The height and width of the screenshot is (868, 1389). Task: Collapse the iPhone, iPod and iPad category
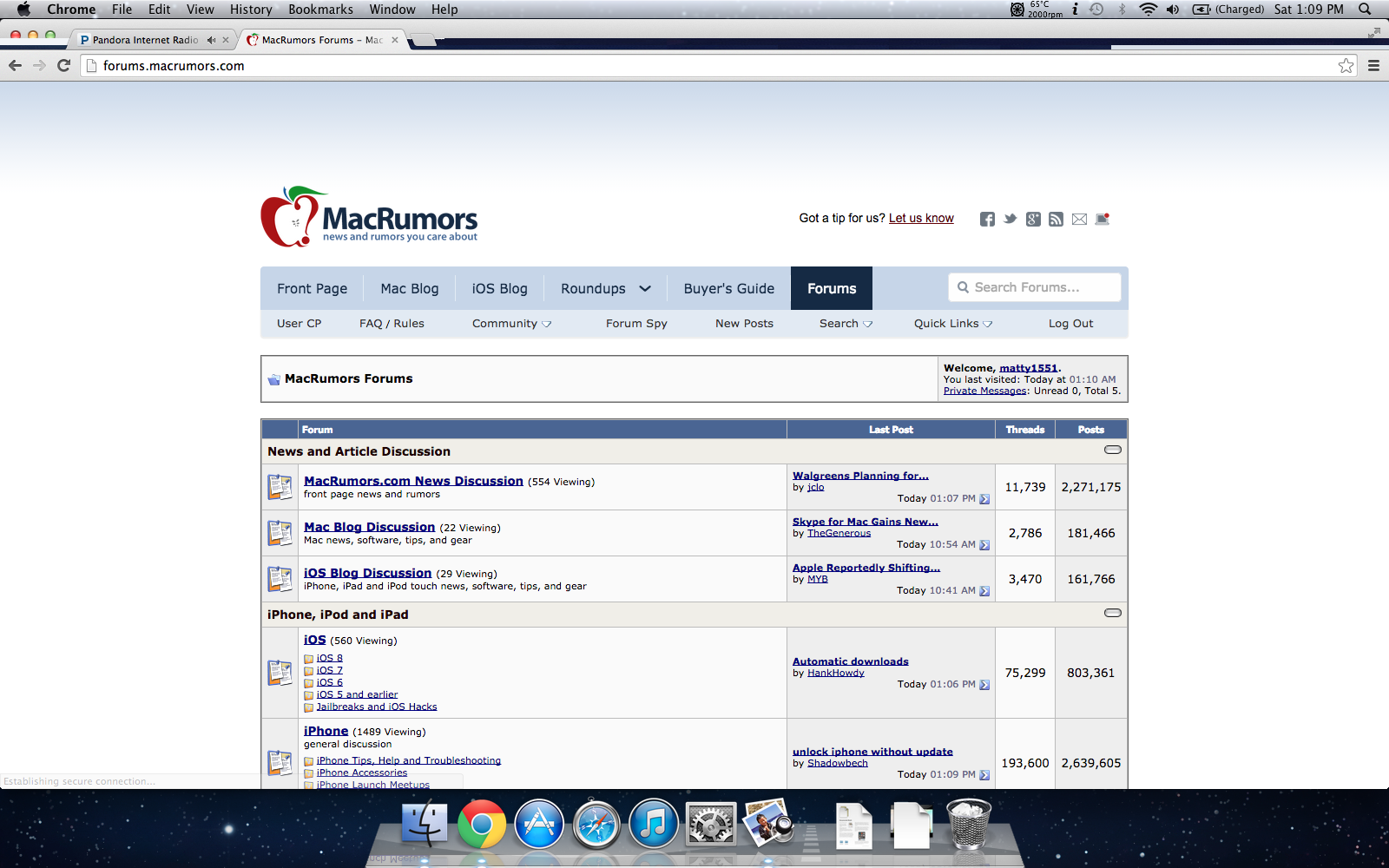click(x=1112, y=613)
